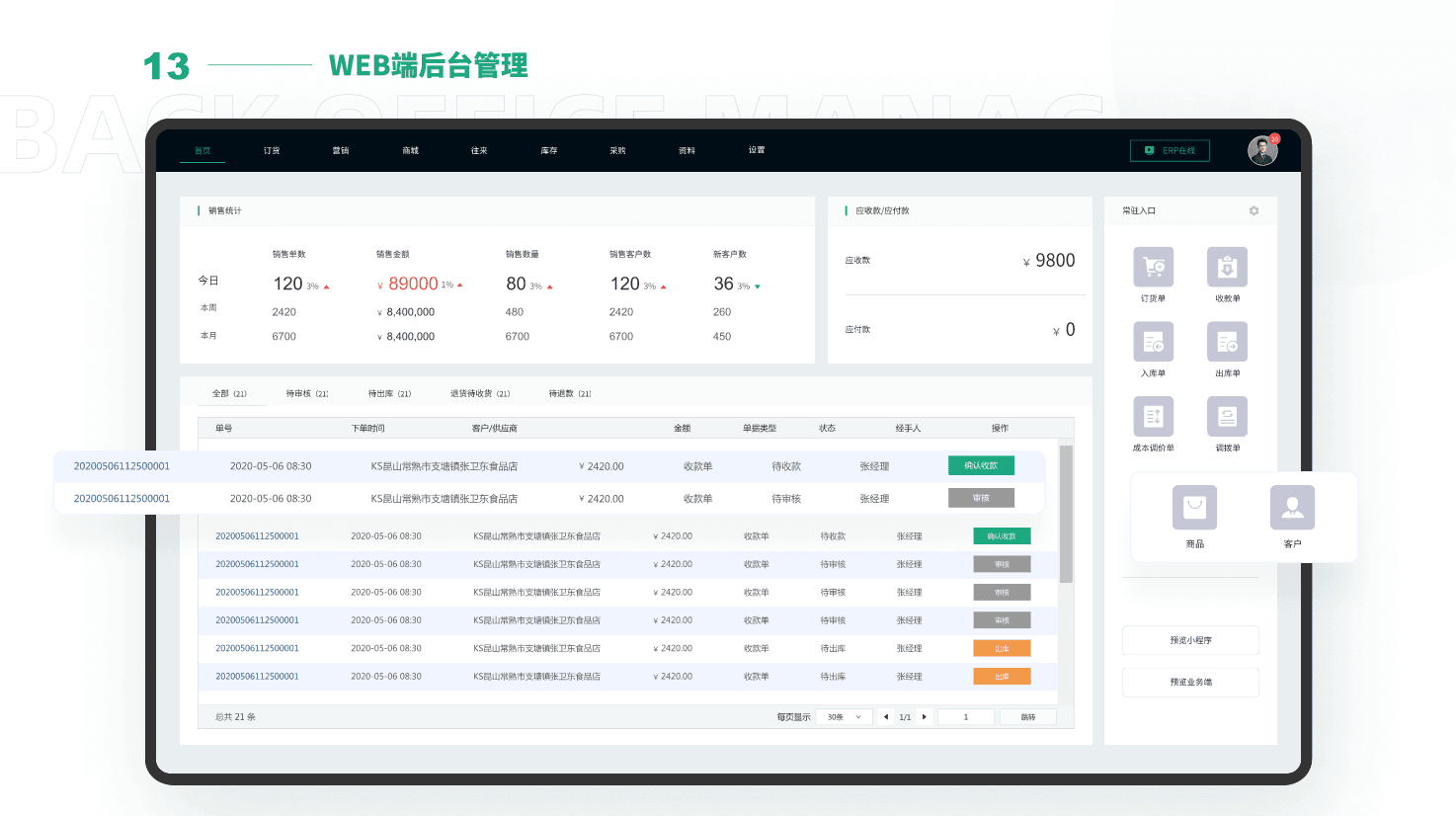Screen dimensions: 1456x816
Task: Go to previous page arrow in pagination
Action: point(886,717)
